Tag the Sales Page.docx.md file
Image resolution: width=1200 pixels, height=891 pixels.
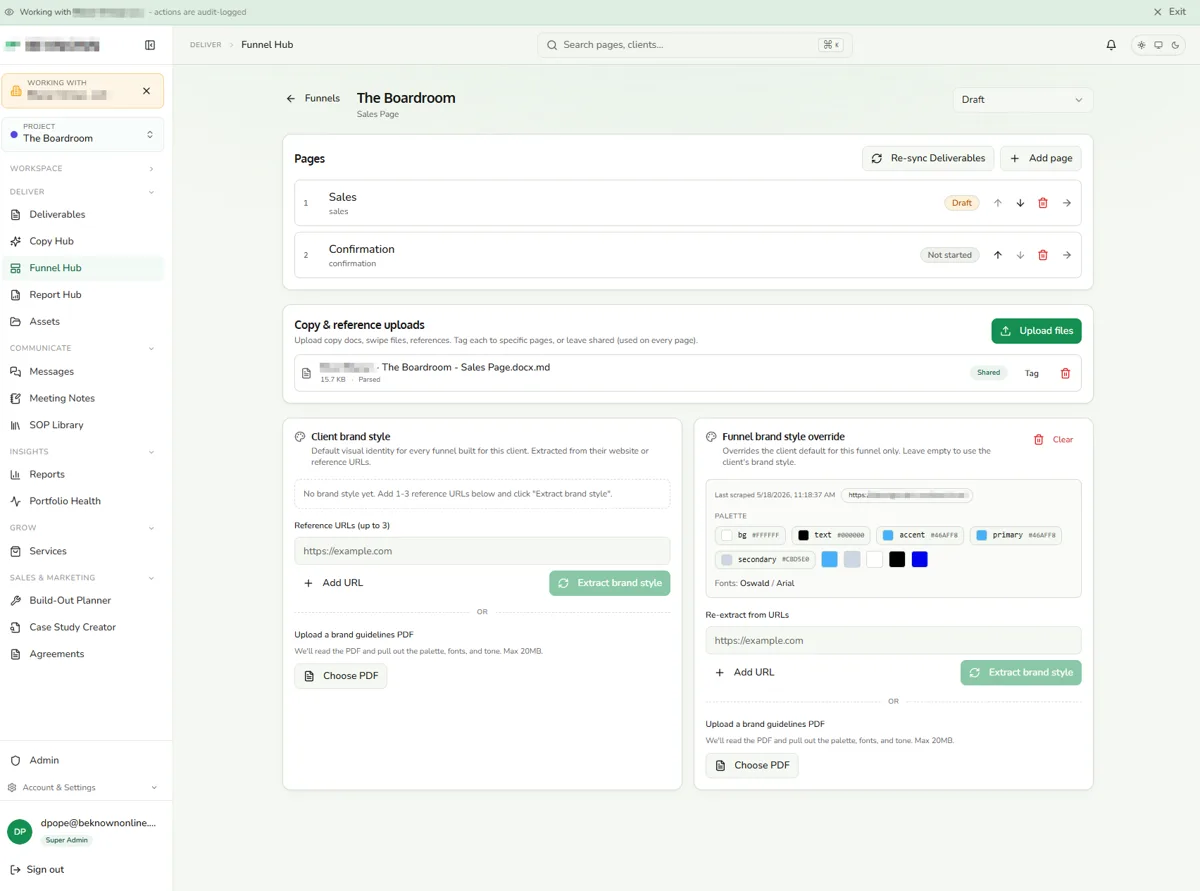pos(1032,373)
